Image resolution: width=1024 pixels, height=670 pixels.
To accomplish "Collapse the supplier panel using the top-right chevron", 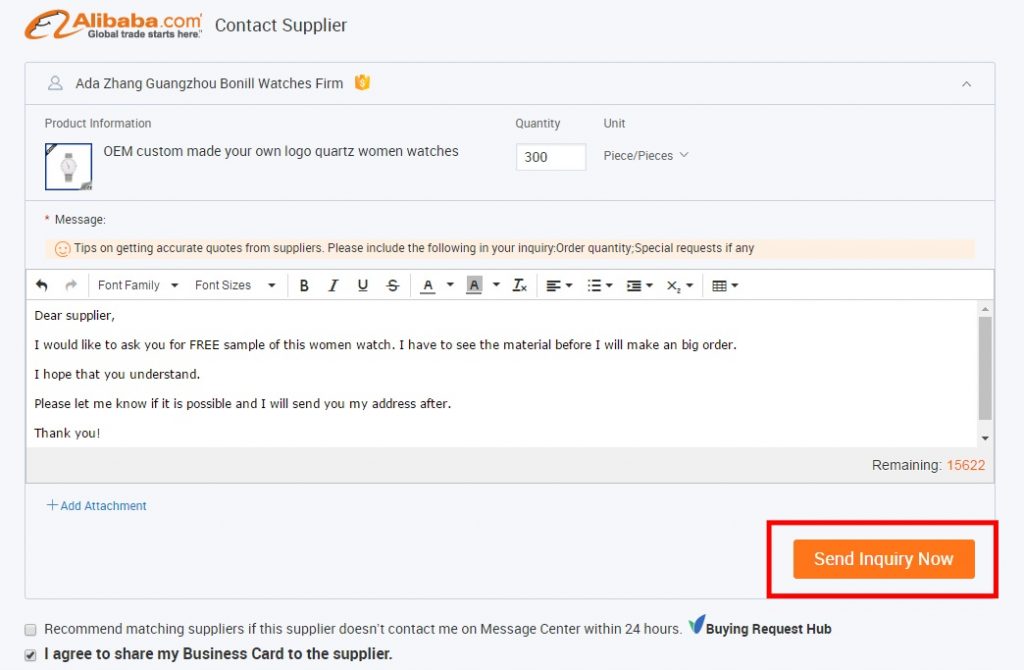I will click(966, 84).
